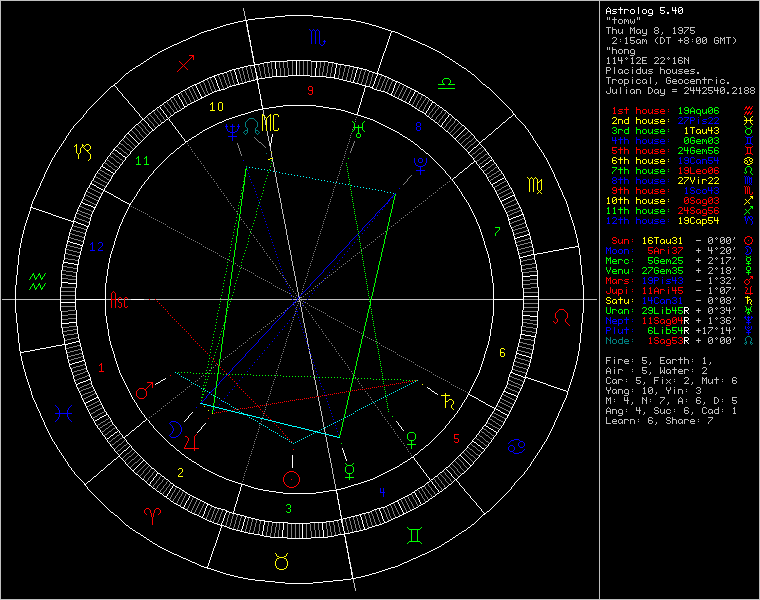Click the '10th house: 0Sag03' row
Viewport: 760px width, 600px height.
pyautogui.click(x=680, y=201)
